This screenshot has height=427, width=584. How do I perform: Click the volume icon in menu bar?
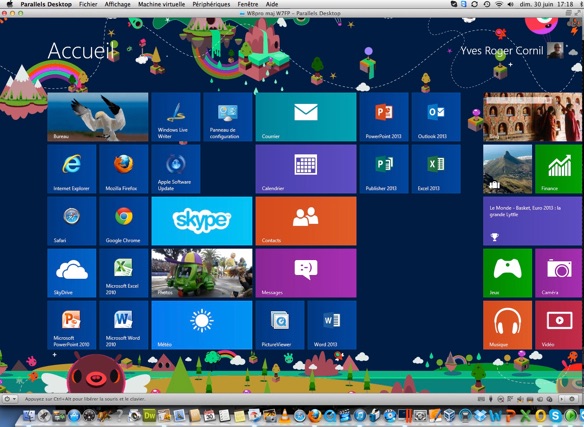tap(511, 4)
